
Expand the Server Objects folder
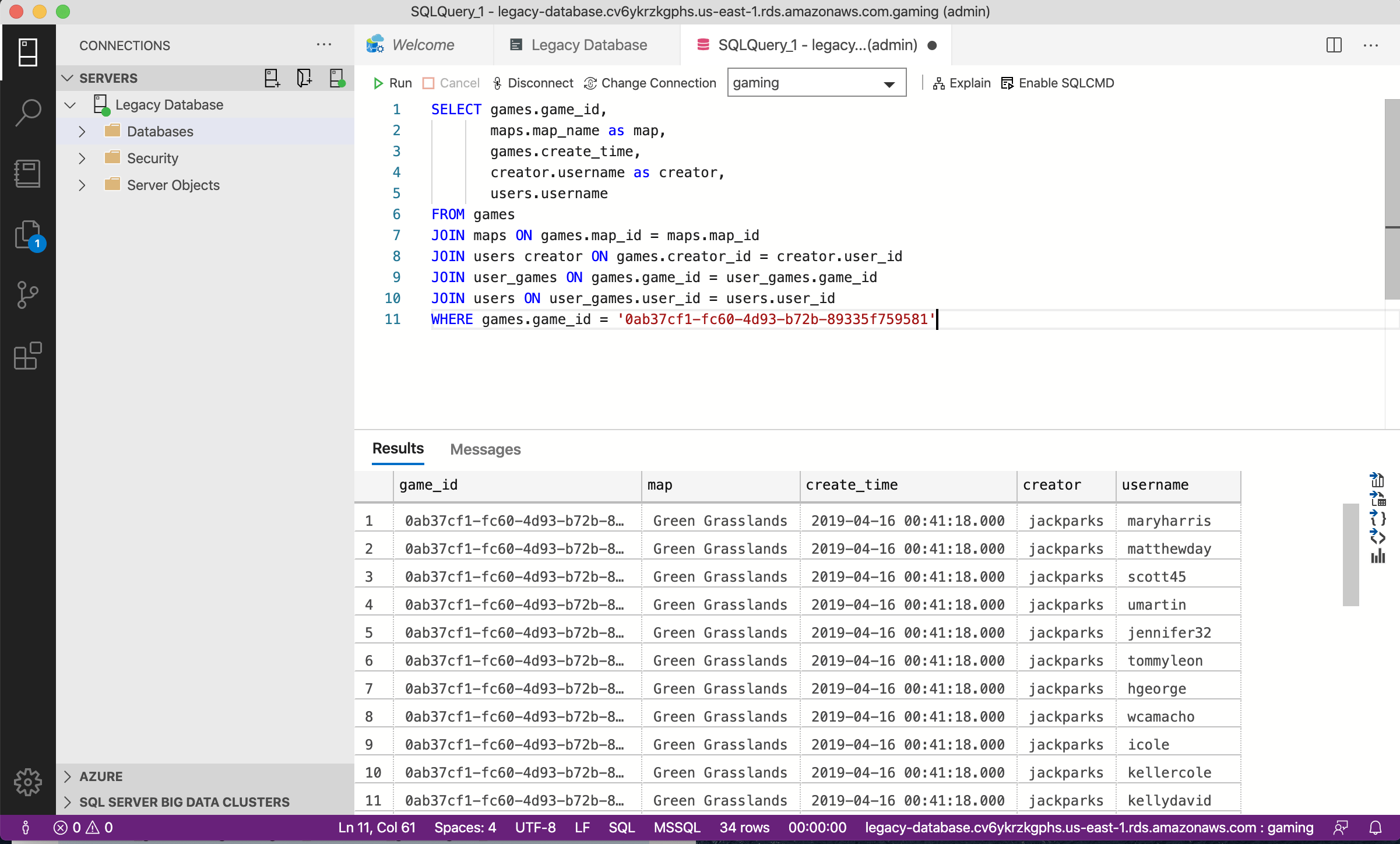point(82,185)
